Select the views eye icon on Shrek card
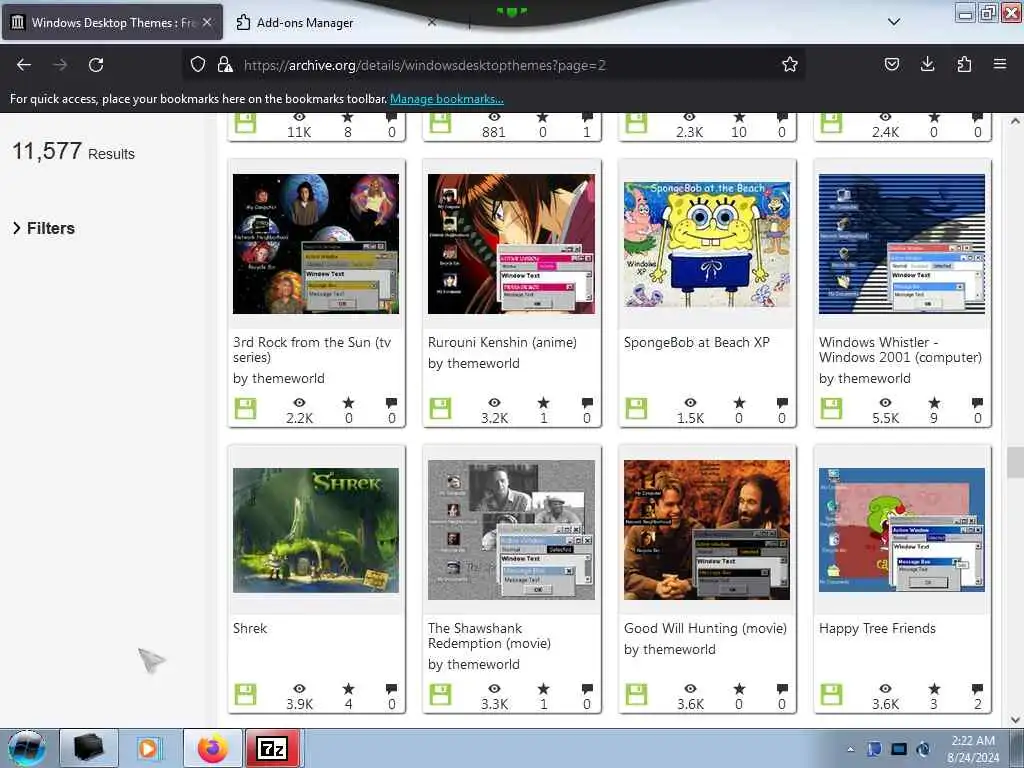Screen dimensions: 1024x768 (x=299, y=688)
